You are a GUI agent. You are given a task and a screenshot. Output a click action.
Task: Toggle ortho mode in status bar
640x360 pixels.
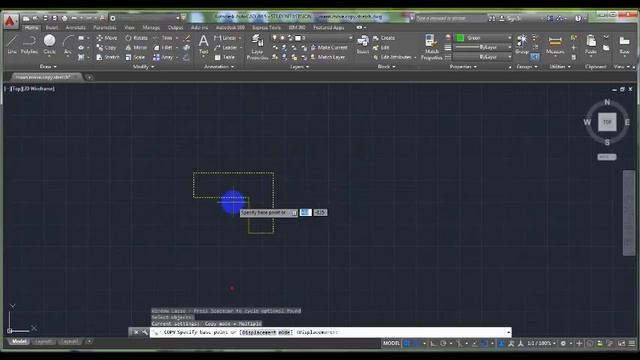(433, 343)
